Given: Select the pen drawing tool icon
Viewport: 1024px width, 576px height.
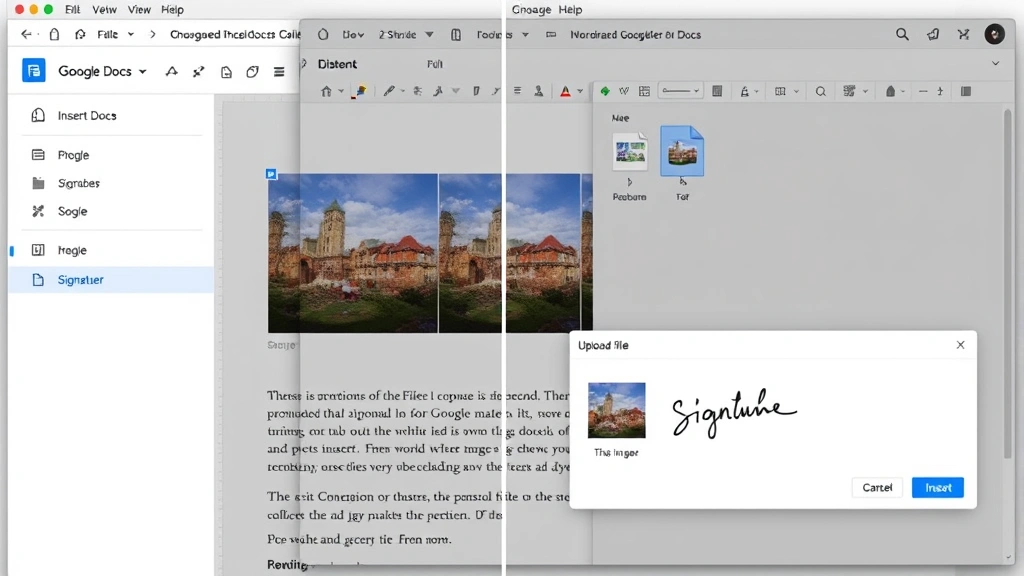Looking at the screenshot, I should pos(390,91).
